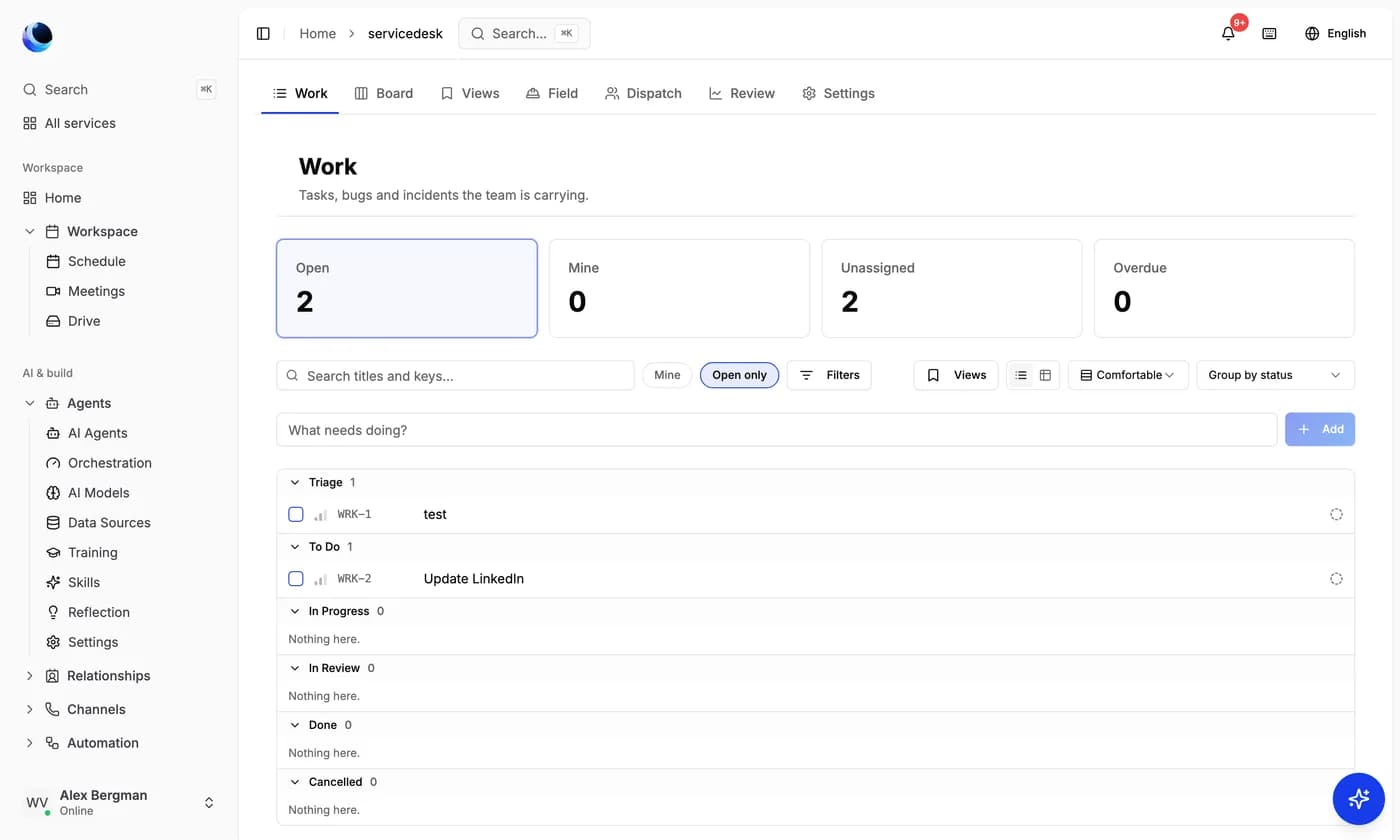The height and width of the screenshot is (840, 1400).
Task: Open AI Models in sidebar
Action: point(87,493)
